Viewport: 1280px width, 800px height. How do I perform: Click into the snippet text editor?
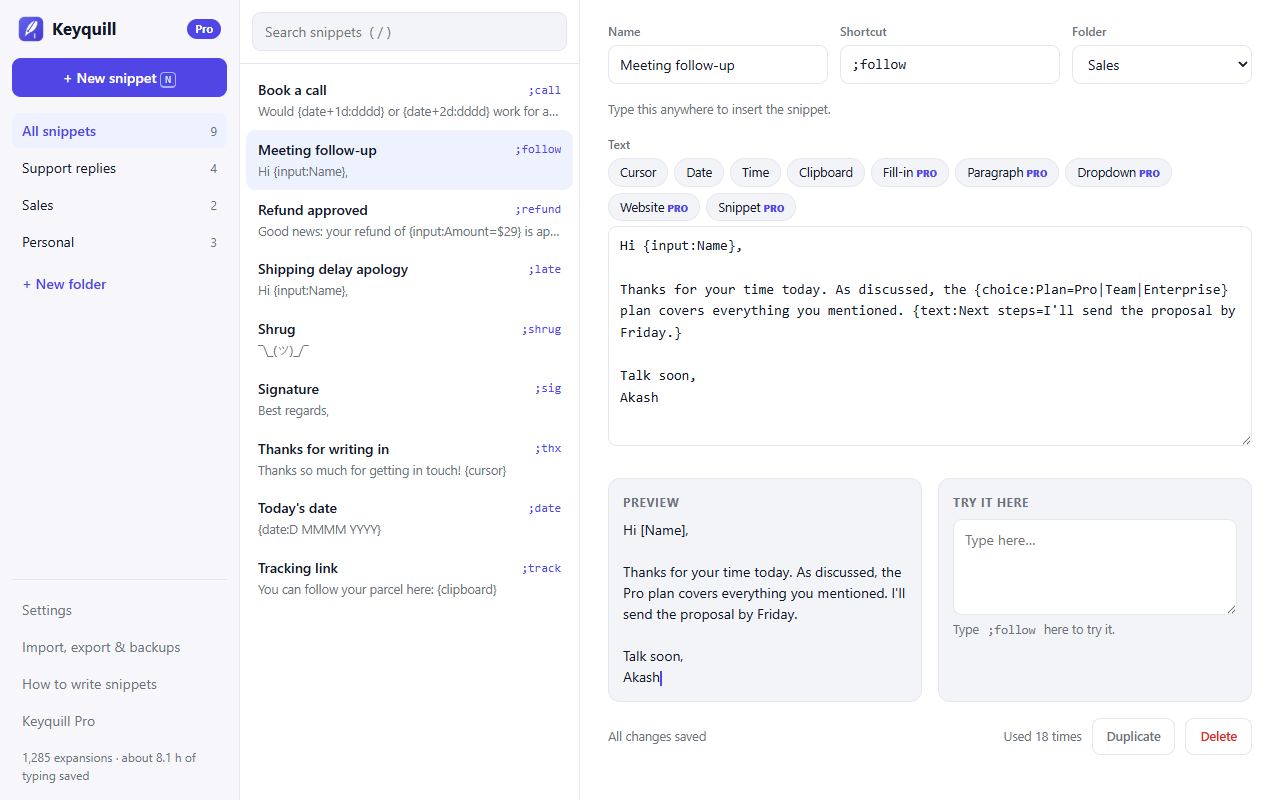point(930,336)
